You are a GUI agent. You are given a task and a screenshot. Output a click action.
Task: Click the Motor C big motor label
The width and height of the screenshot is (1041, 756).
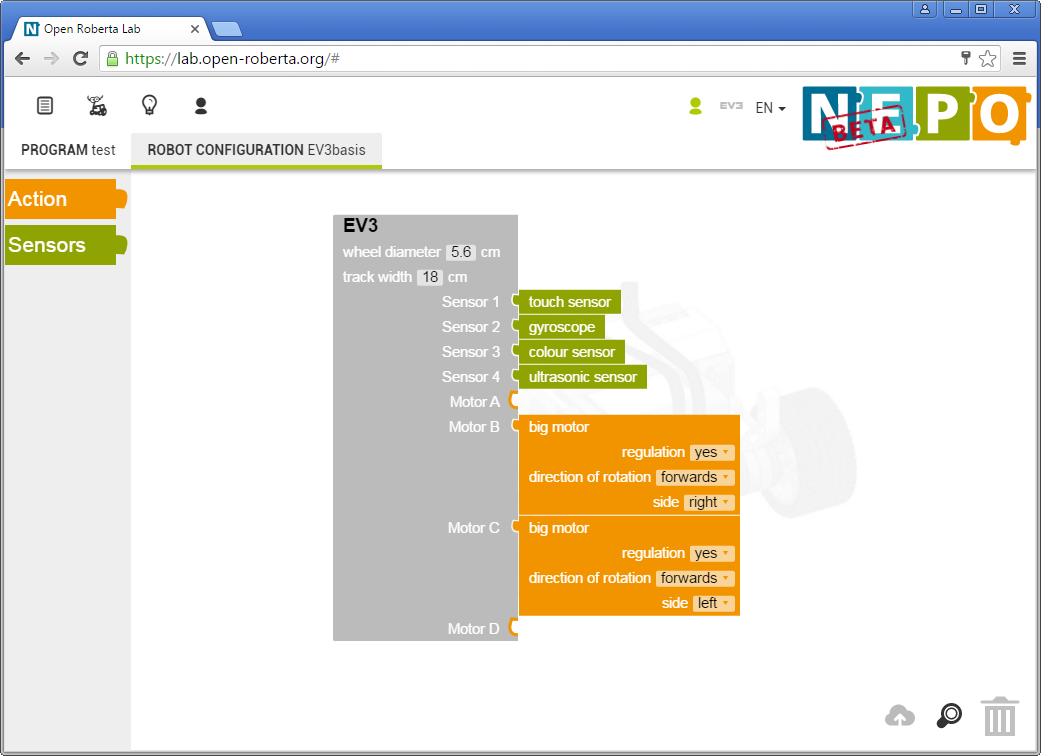pos(558,528)
